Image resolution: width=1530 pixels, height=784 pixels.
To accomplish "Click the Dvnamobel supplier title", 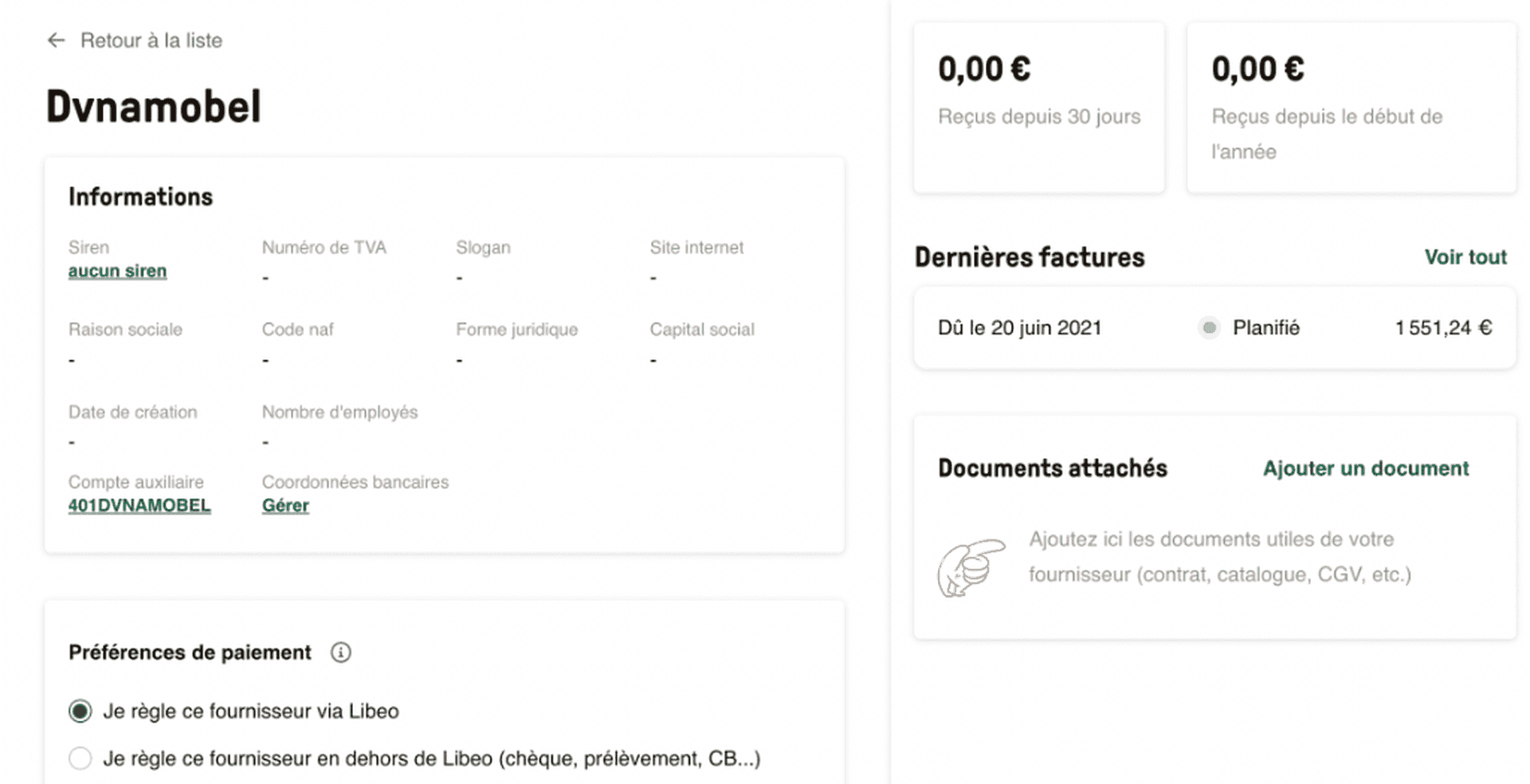I will point(153,104).
